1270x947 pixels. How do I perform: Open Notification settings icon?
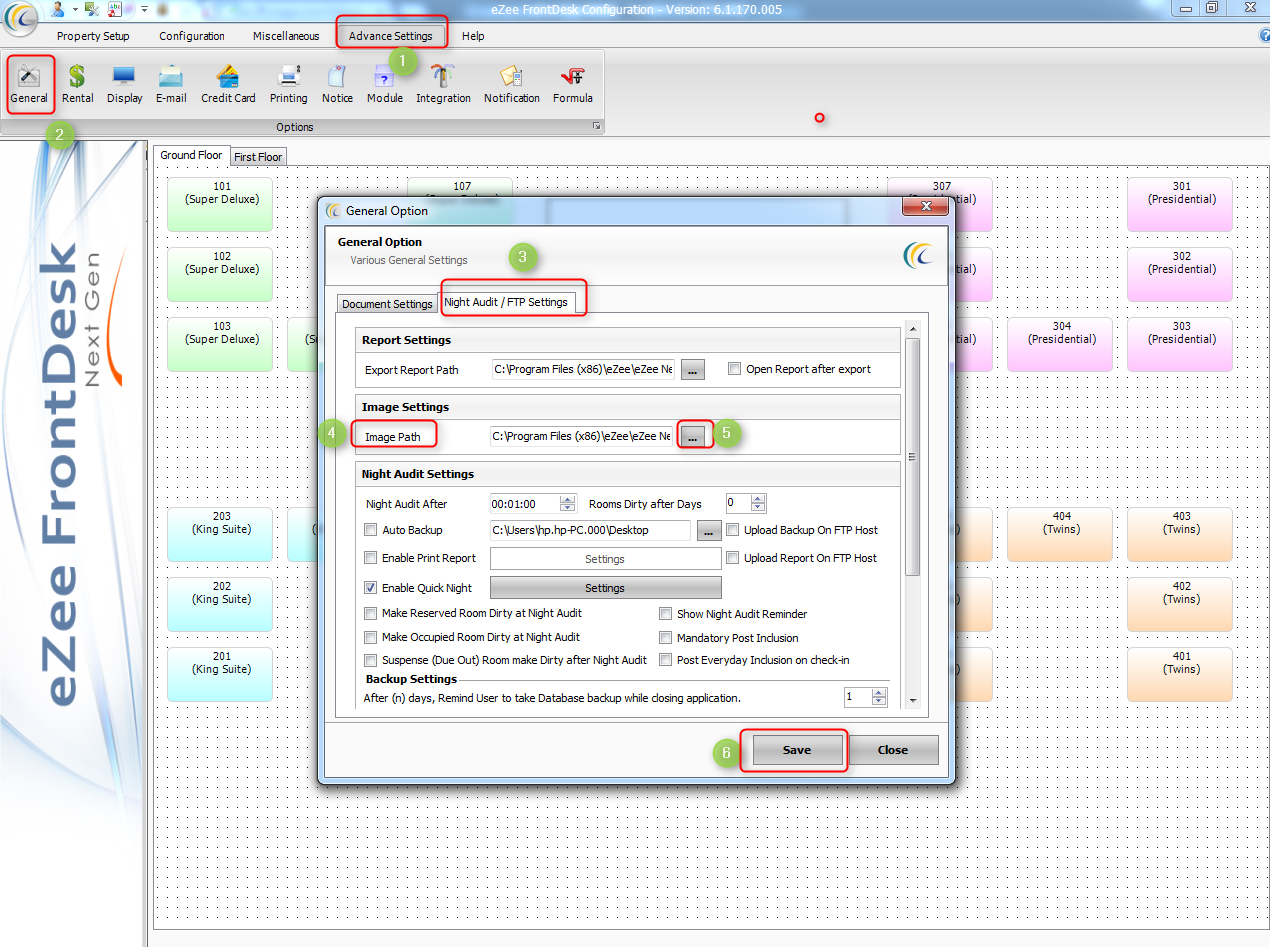pyautogui.click(x=512, y=84)
